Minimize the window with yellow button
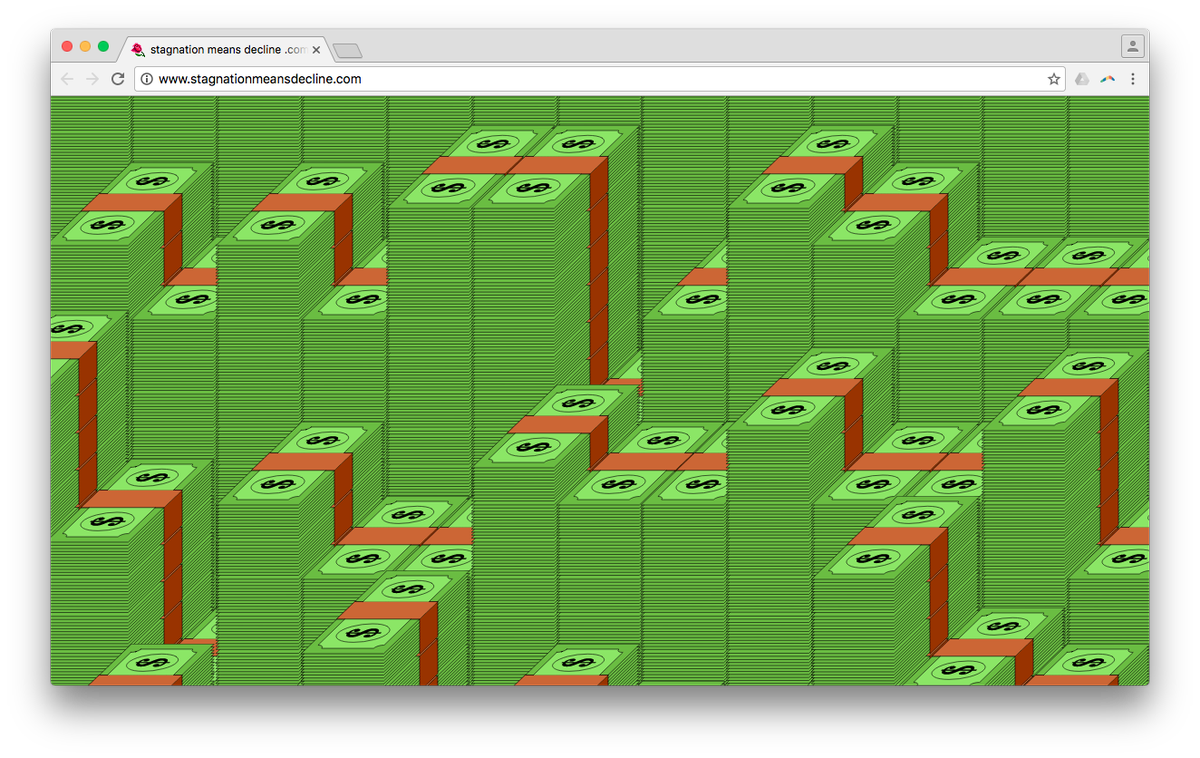The height and width of the screenshot is (758, 1200). click(x=85, y=47)
